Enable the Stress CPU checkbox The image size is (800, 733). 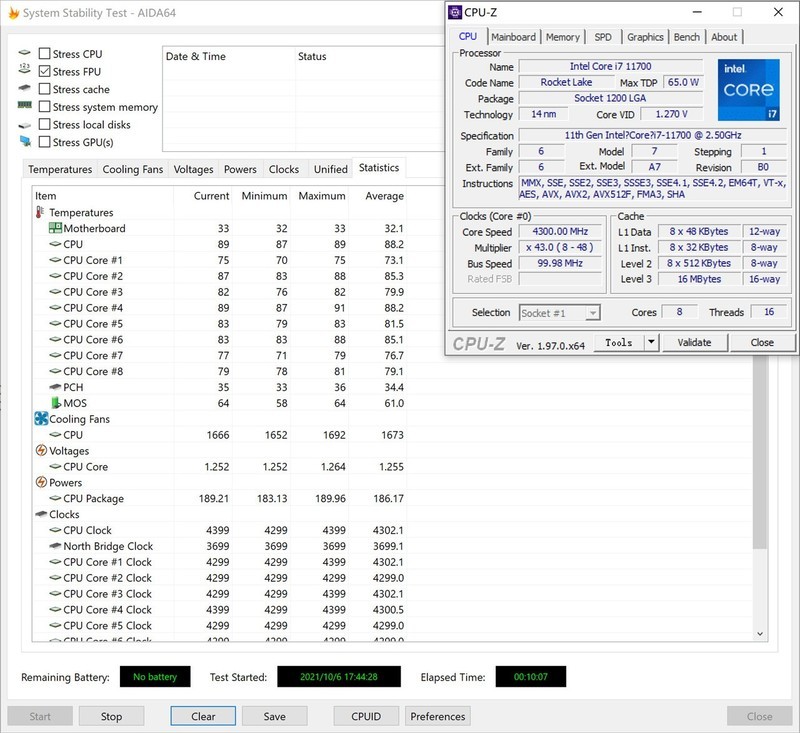tap(44, 54)
